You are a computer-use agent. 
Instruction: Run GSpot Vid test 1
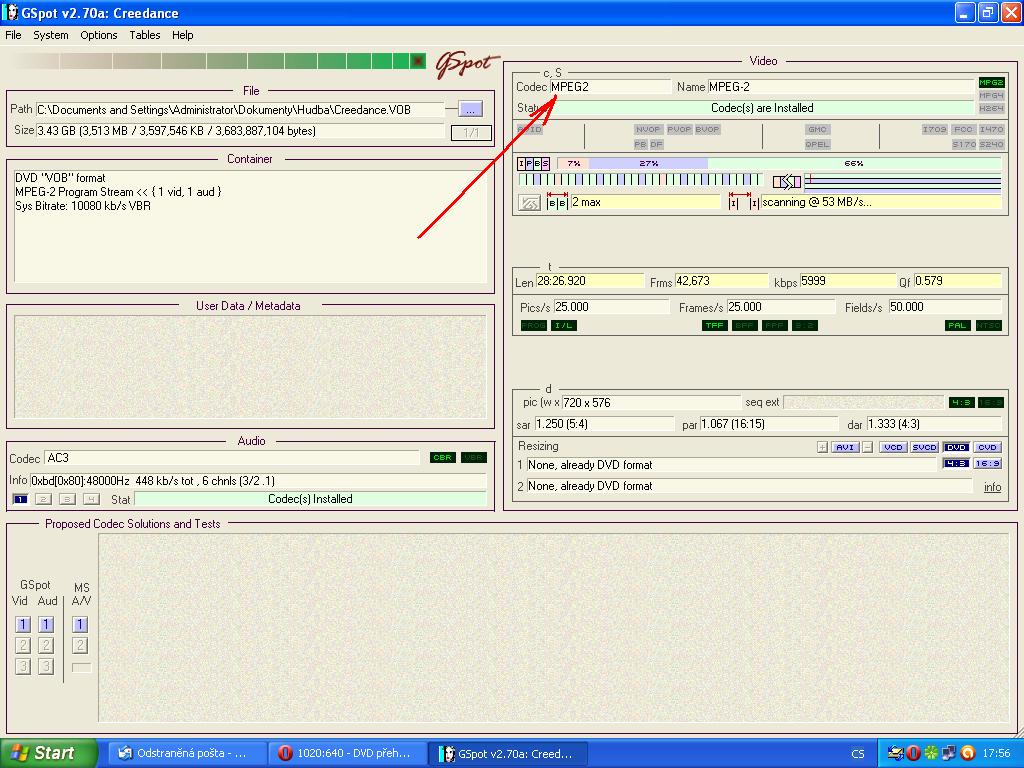tap(23, 624)
